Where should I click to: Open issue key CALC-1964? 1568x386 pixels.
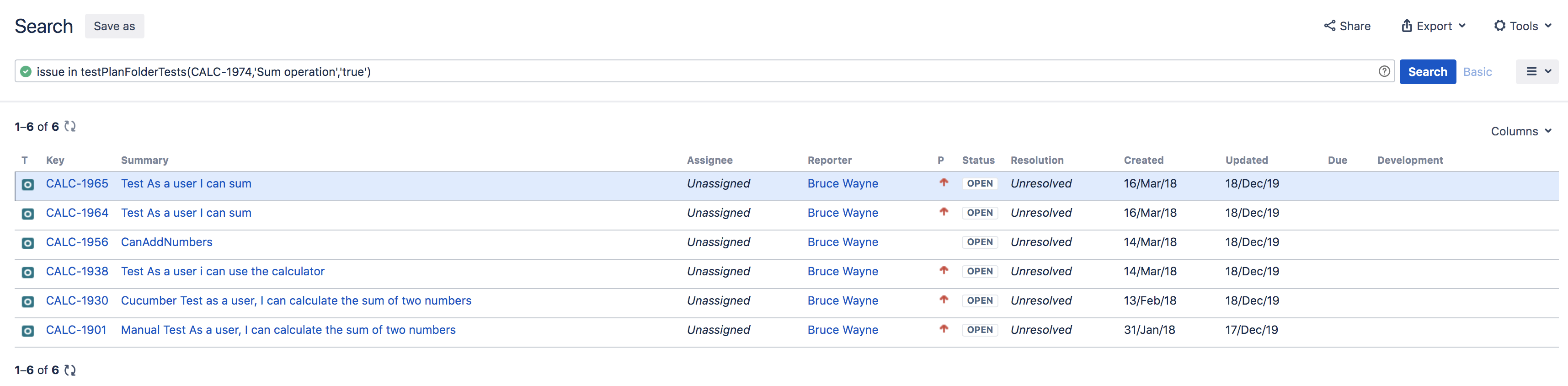(x=77, y=213)
